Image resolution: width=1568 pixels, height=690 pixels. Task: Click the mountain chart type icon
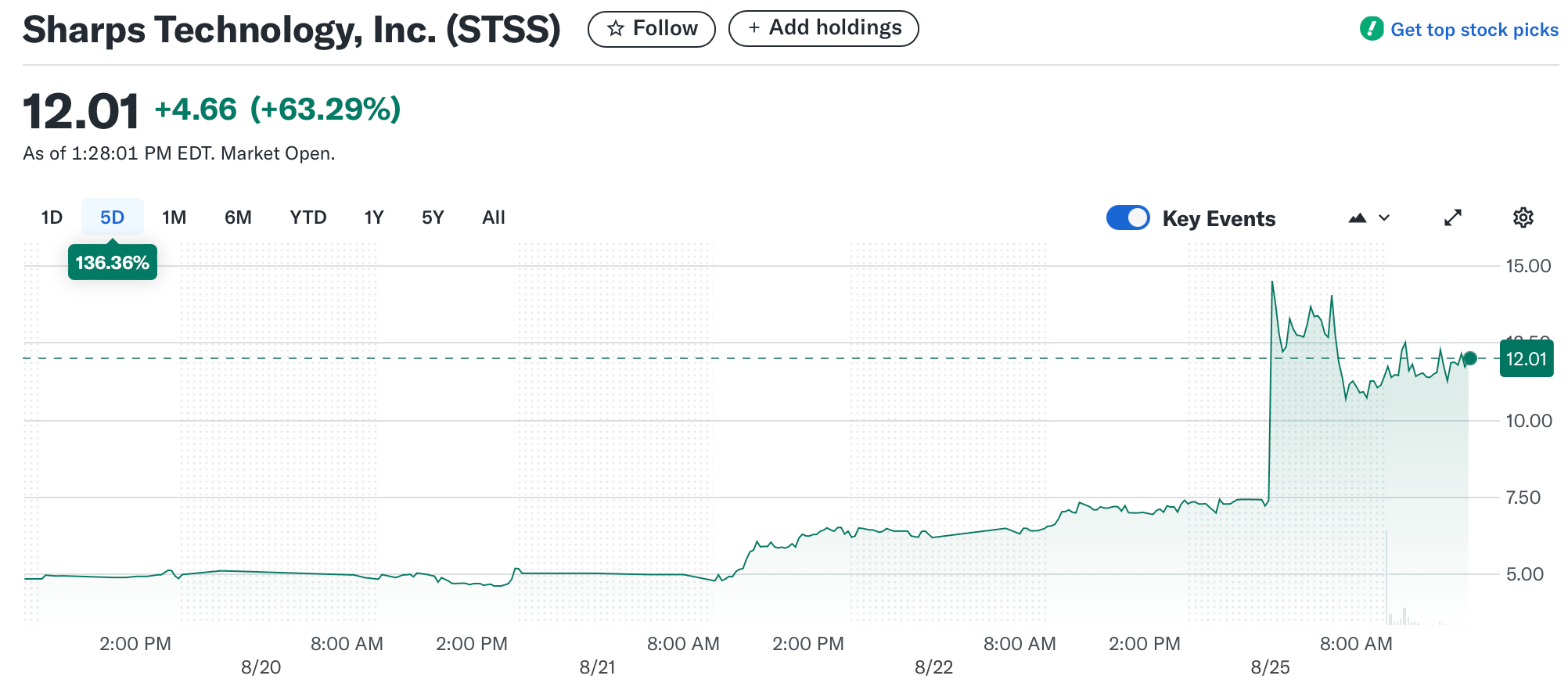tap(1358, 218)
